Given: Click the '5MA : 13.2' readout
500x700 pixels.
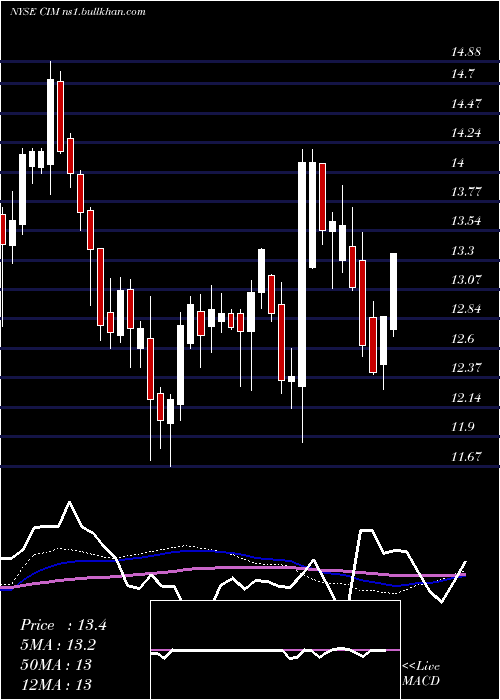Looking at the screenshot, I should tap(58, 645).
